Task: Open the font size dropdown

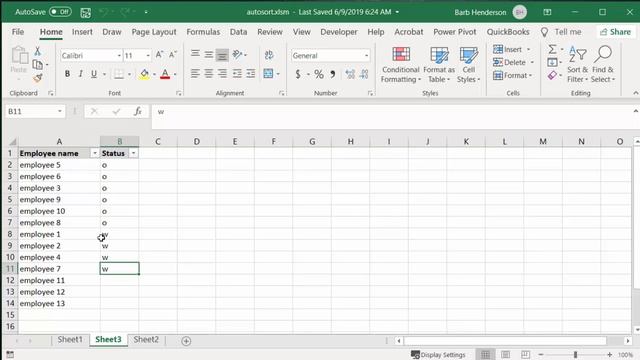Action: pyautogui.click(x=148, y=56)
